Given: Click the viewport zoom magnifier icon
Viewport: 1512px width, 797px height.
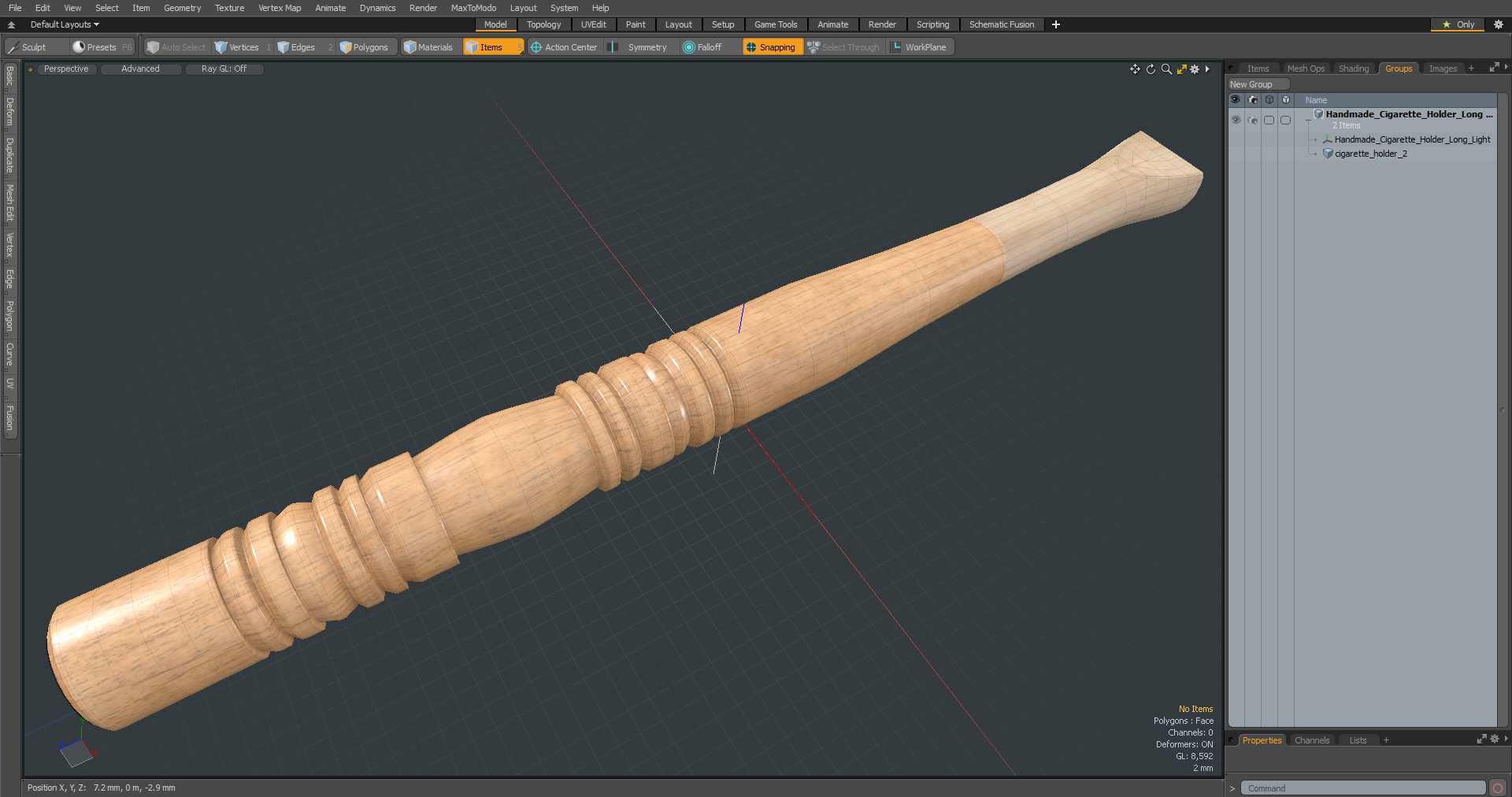Looking at the screenshot, I should [x=1166, y=69].
